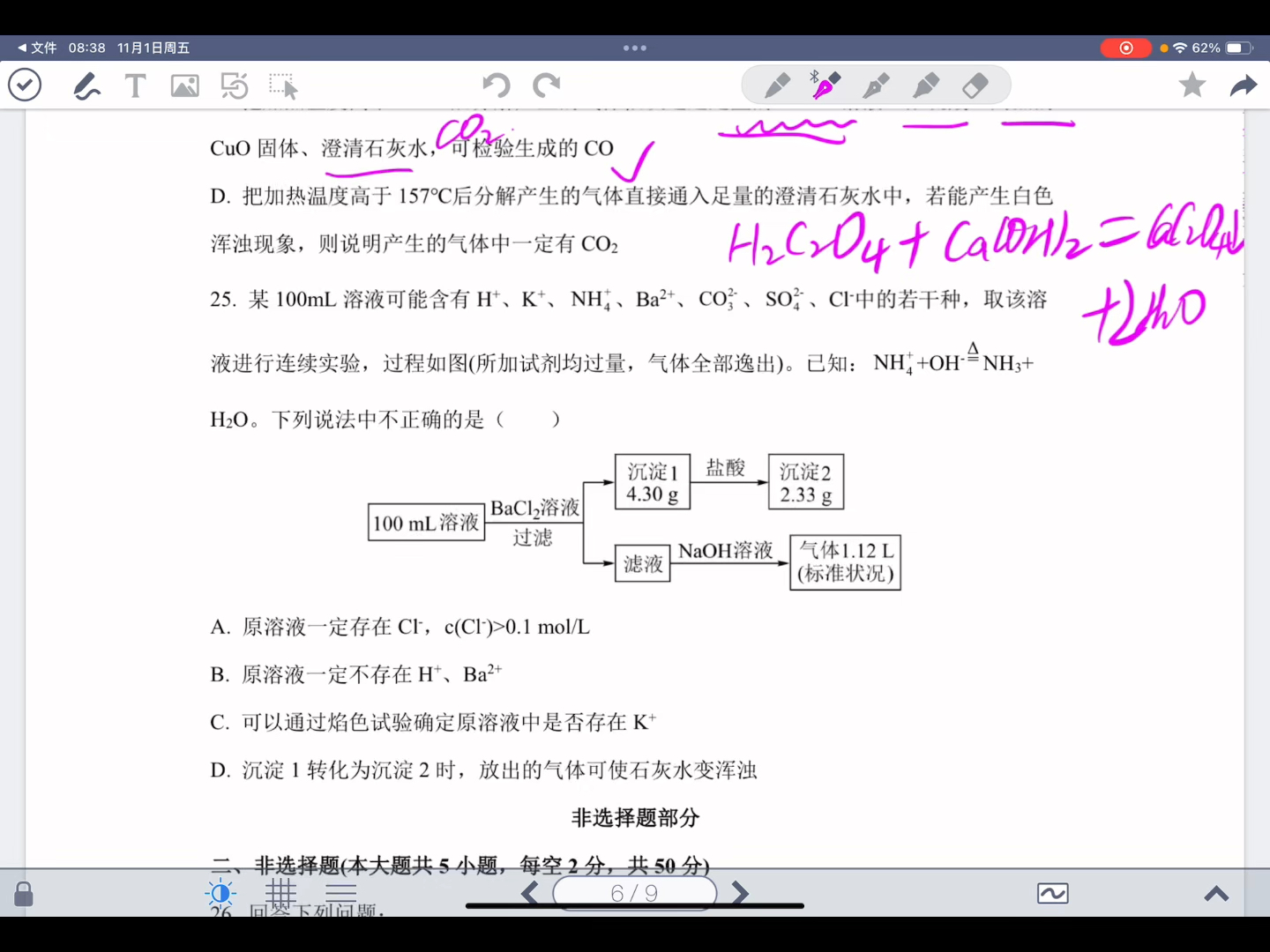Go to the previous page arrow

click(530, 893)
